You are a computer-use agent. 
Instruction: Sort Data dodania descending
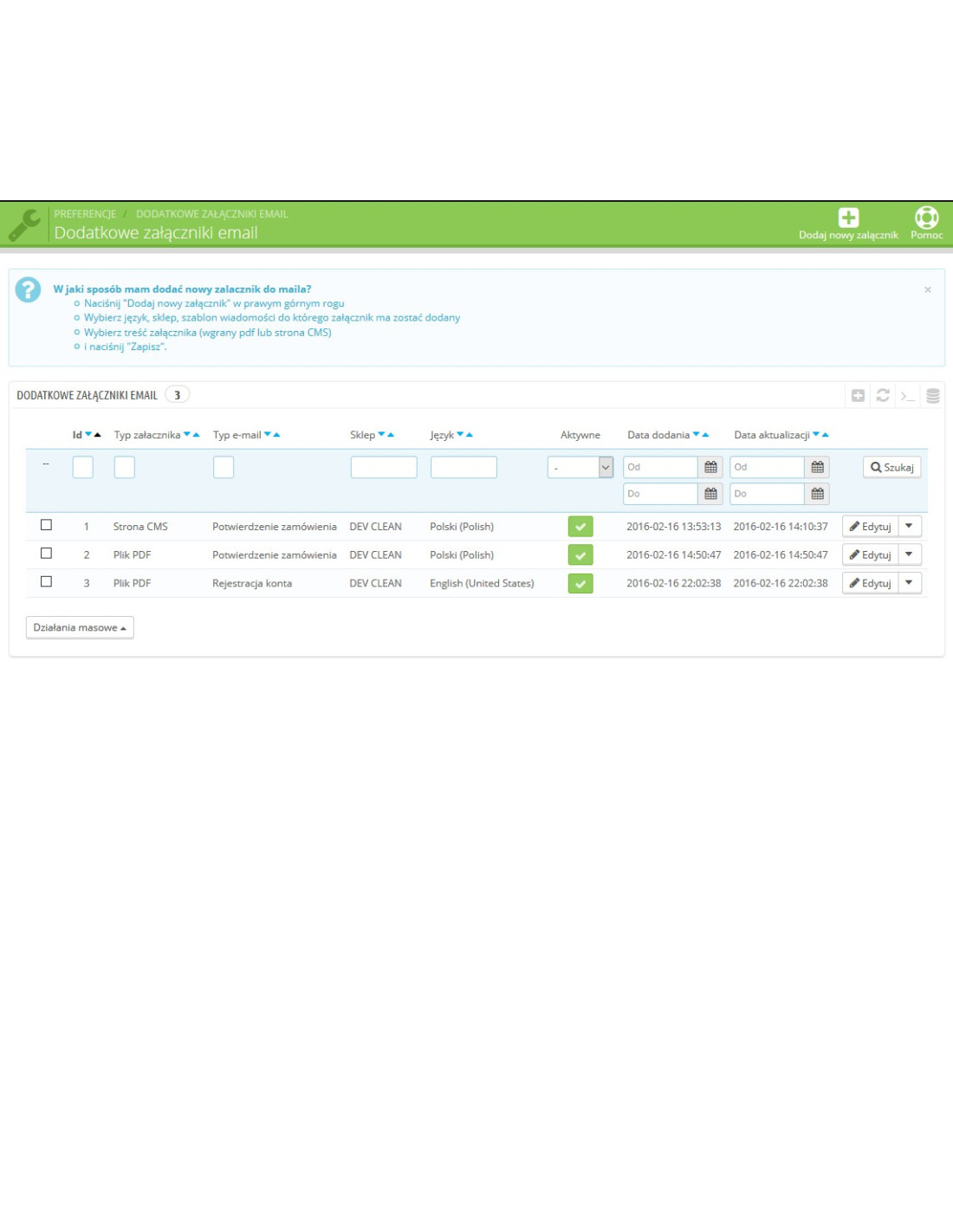[697, 435]
